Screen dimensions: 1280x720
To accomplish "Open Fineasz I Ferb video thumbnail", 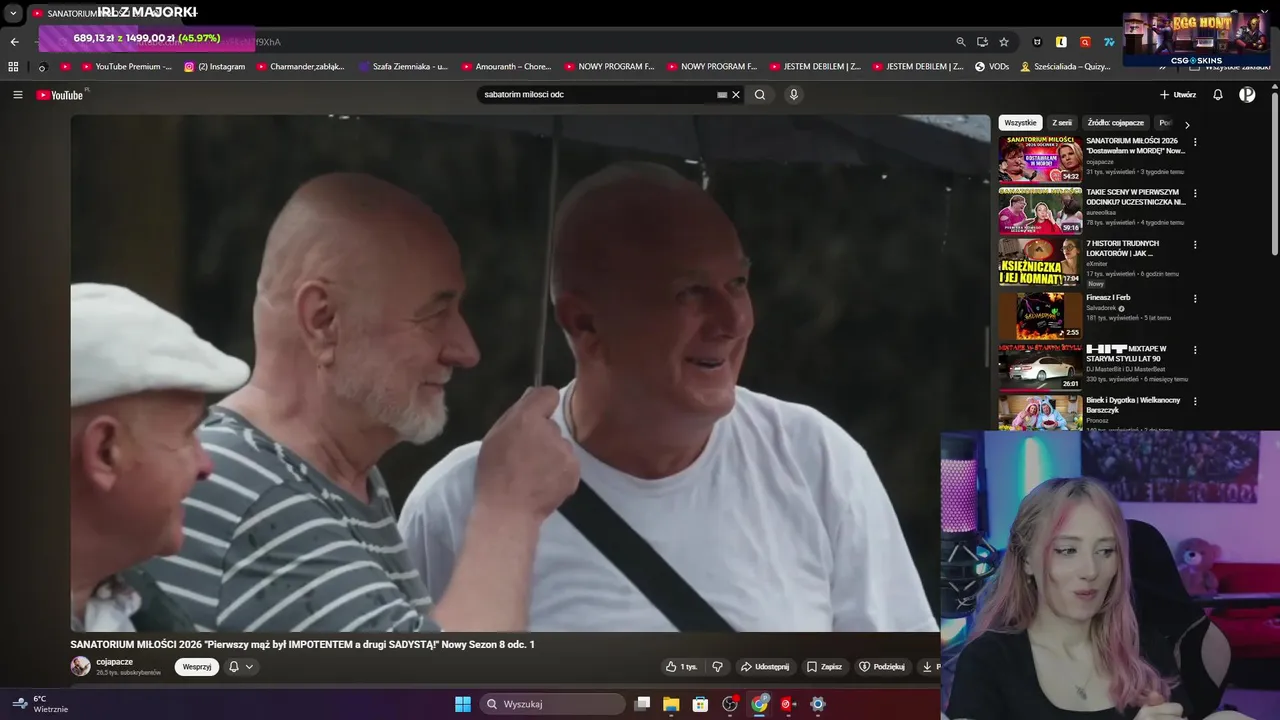I will tap(1040, 315).
